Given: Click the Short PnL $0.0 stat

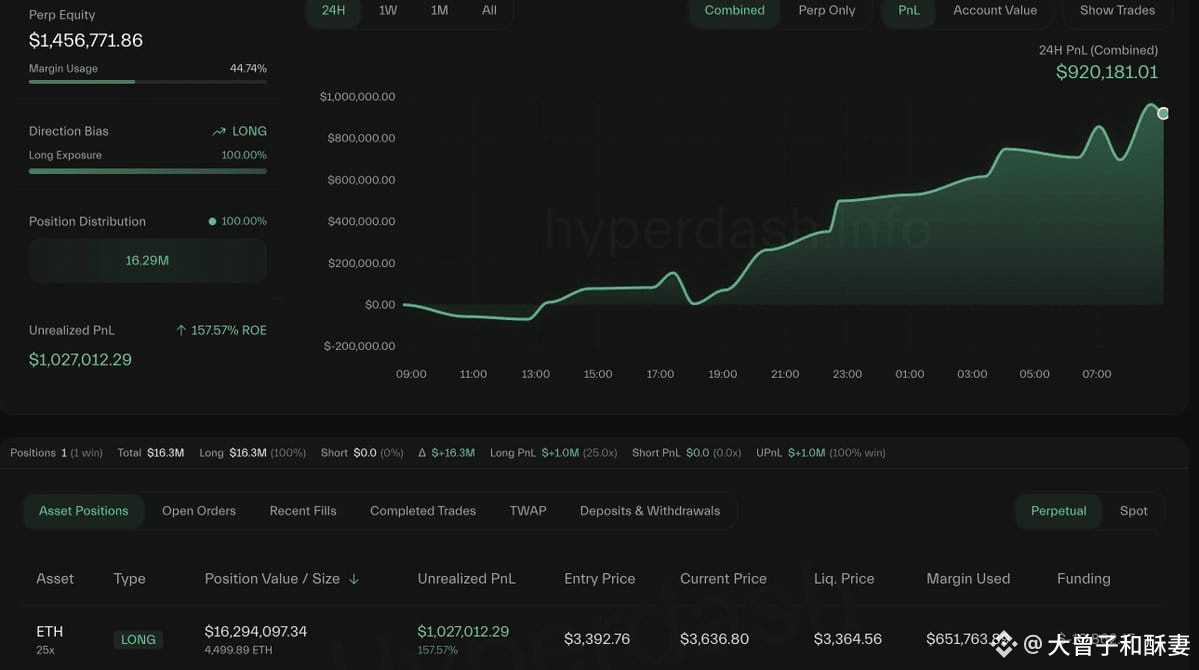Looking at the screenshot, I should (687, 453).
